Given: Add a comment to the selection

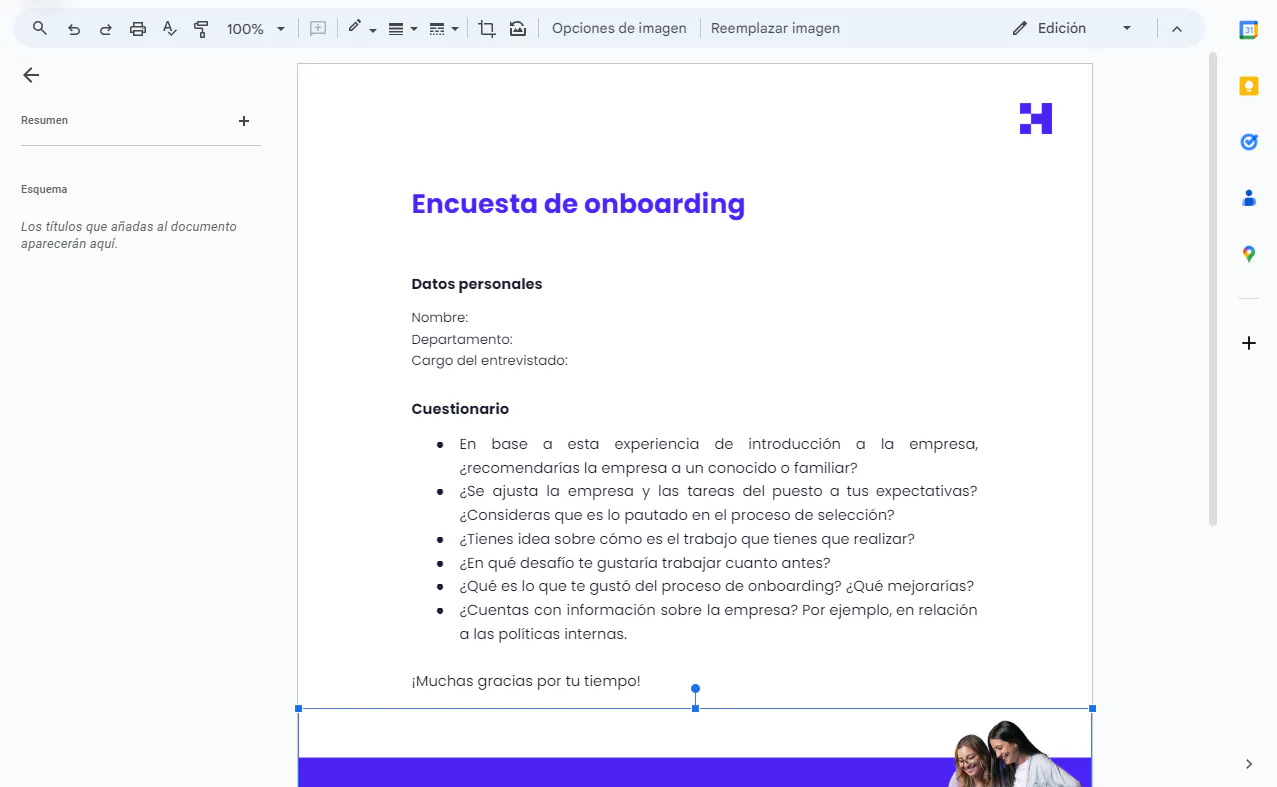Looking at the screenshot, I should tap(317, 28).
